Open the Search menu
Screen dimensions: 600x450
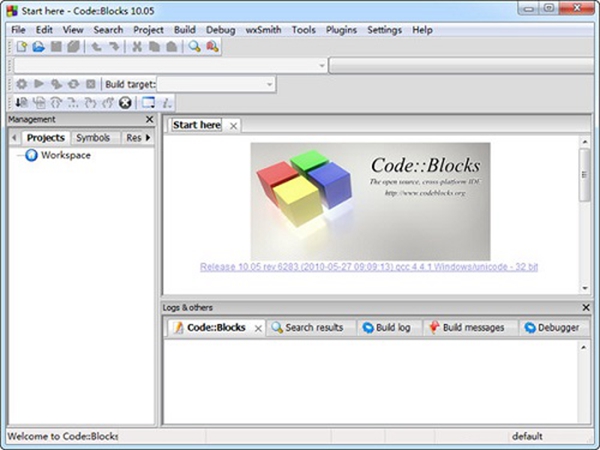pyautogui.click(x=108, y=30)
